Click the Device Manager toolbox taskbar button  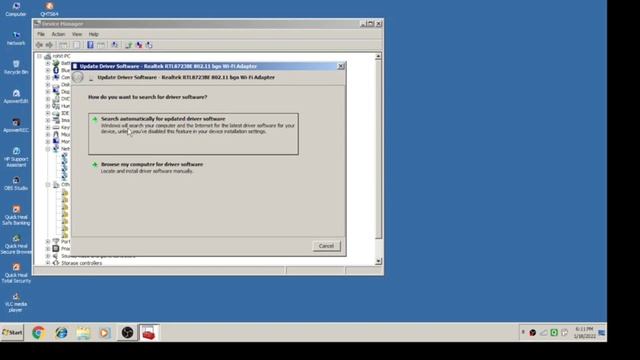149,333
